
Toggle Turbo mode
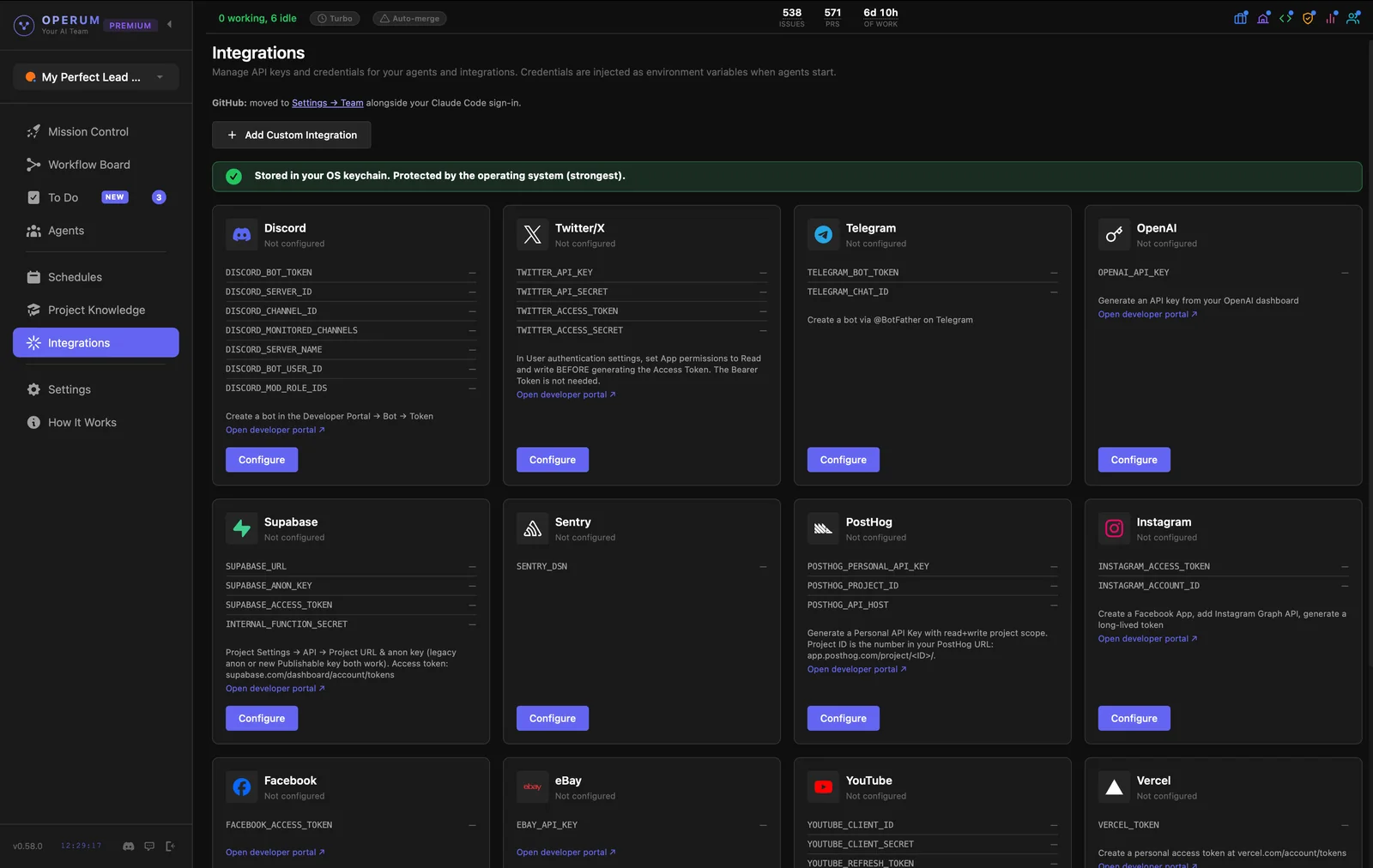(335, 18)
